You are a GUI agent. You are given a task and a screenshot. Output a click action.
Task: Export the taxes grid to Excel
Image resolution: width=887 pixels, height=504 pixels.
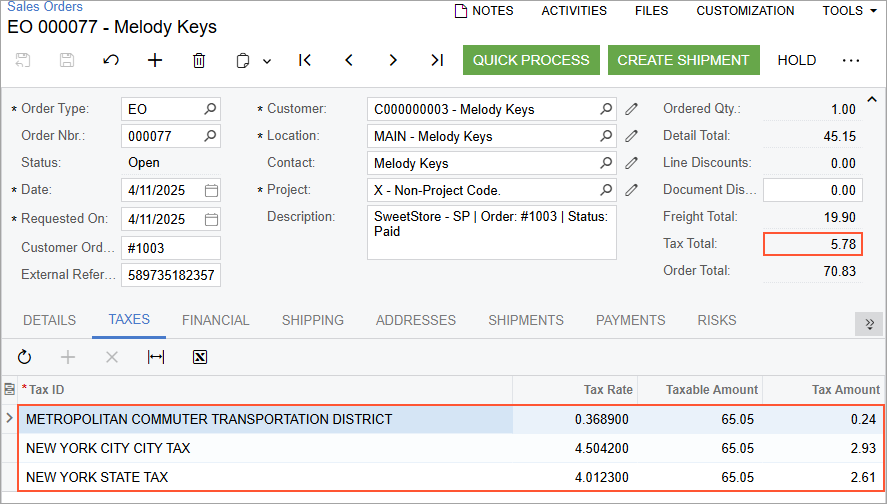click(x=200, y=357)
